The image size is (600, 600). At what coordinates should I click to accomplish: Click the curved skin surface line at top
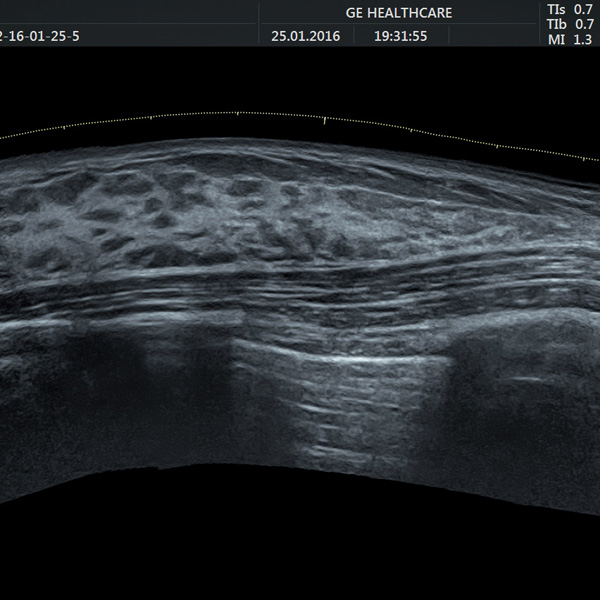[x=298, y=144]
